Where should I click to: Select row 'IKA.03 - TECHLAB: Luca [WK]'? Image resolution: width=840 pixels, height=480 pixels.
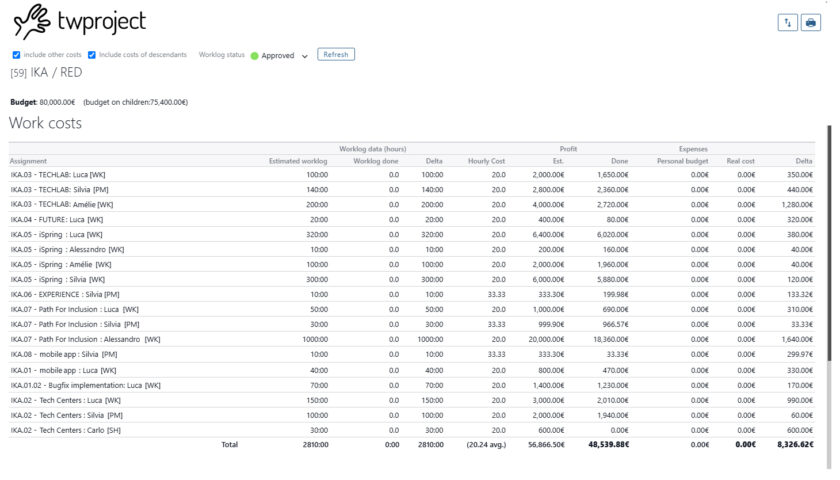(x=411, y=175)
